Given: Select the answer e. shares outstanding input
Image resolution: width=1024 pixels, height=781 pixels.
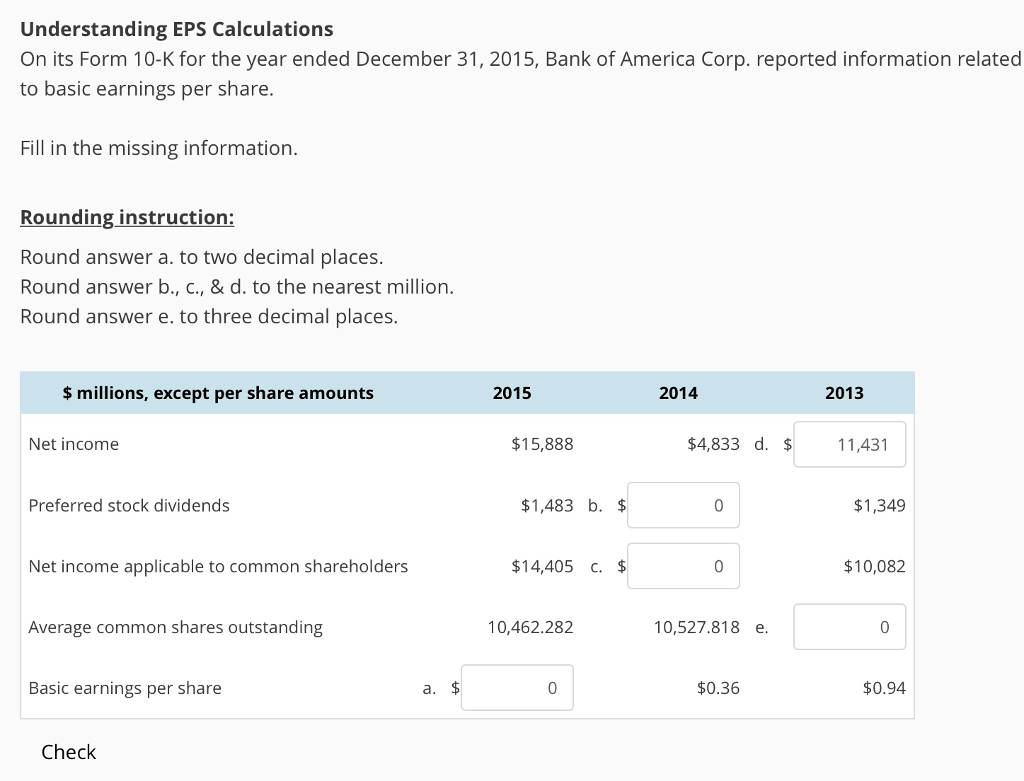Looking at the screenshot, I should coord(849,626).
